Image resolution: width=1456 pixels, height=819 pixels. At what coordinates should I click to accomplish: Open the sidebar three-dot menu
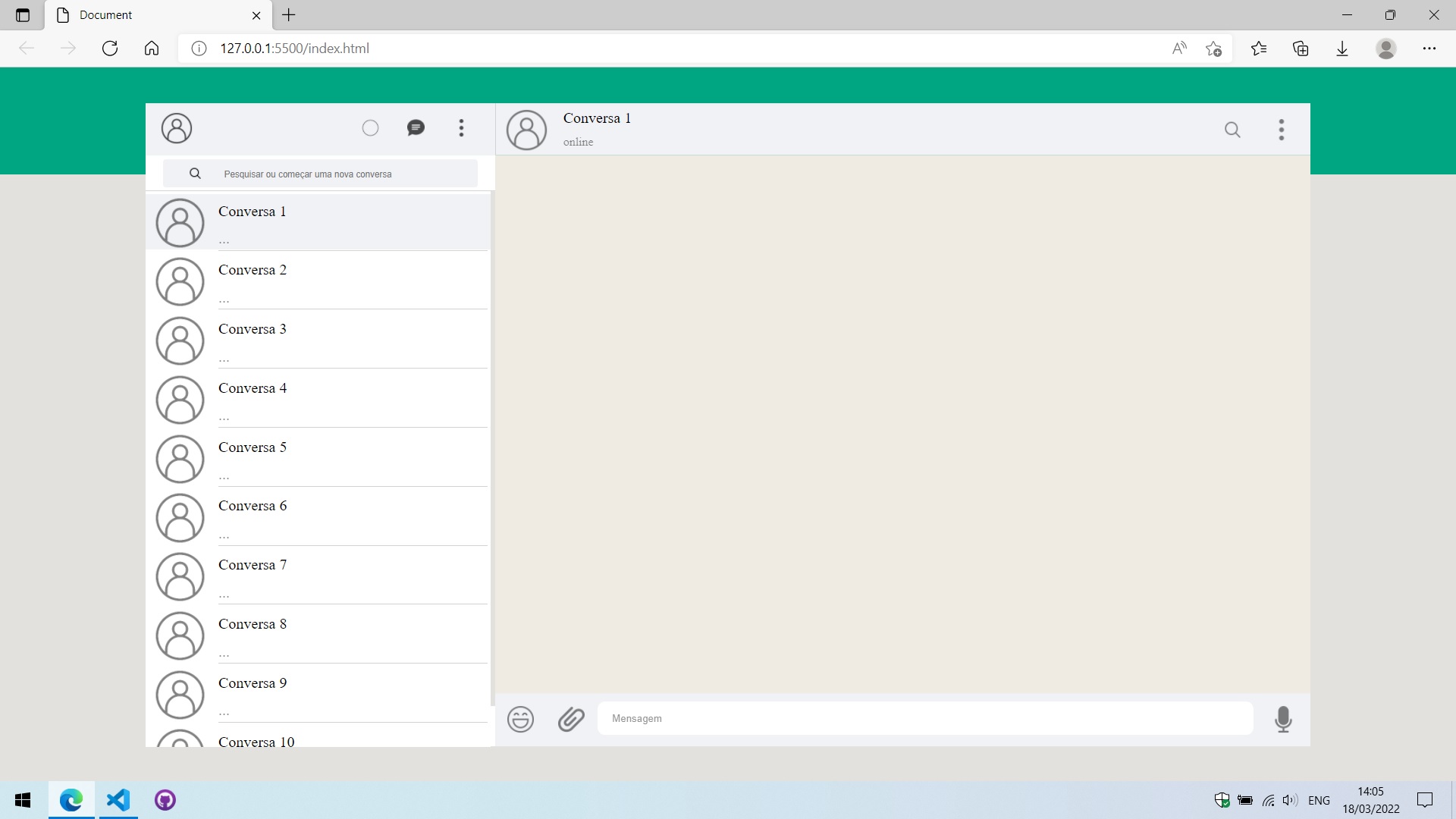point(461,128)
